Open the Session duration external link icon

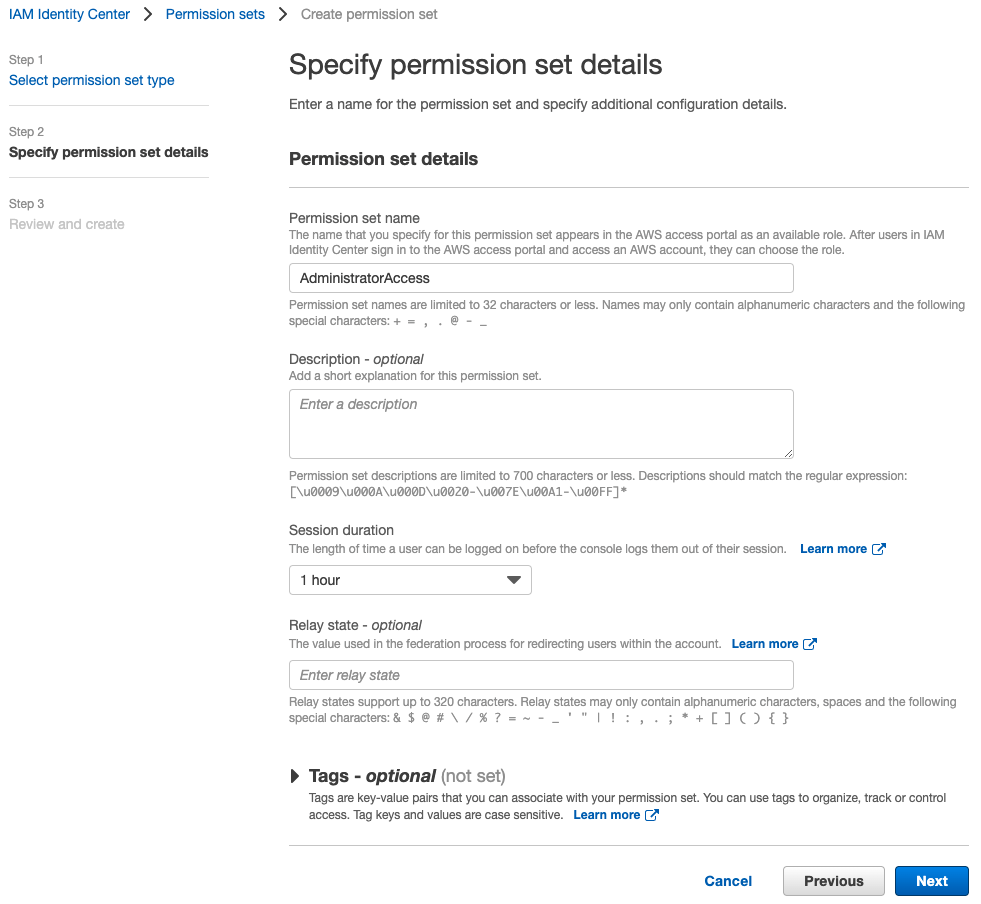coord(878,549)
